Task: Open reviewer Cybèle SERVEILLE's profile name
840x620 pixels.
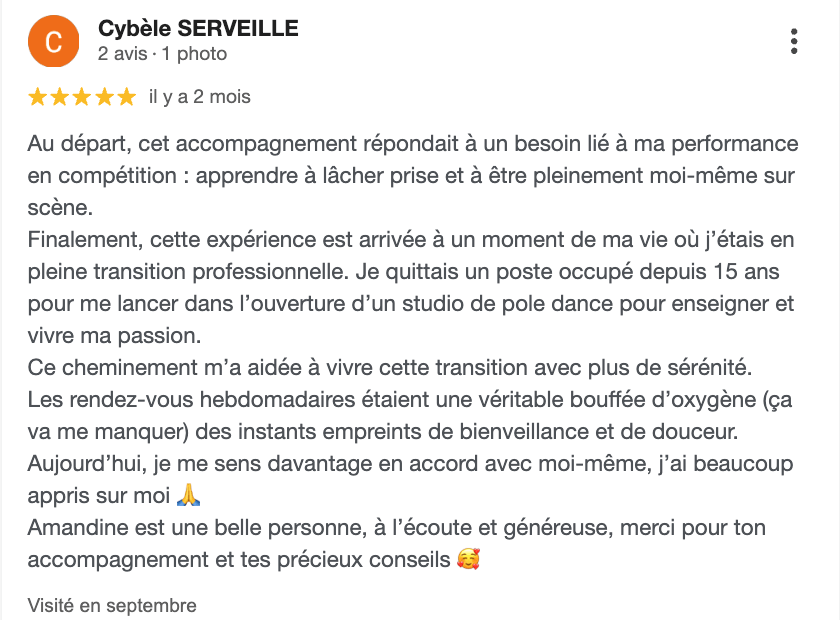Action: coord(198,28)
